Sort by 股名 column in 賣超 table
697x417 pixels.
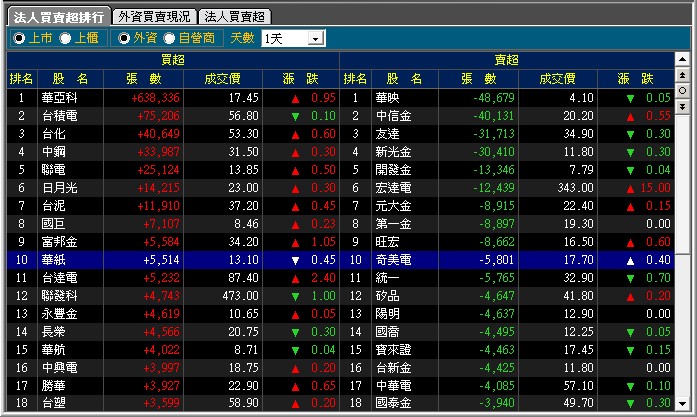[x=405, y=79]
